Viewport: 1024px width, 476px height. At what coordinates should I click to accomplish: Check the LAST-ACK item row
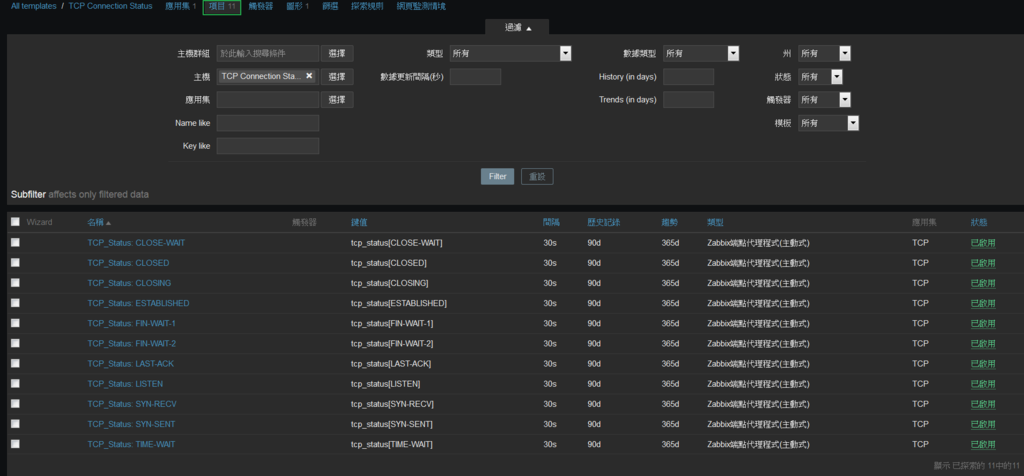coord(15,363)
